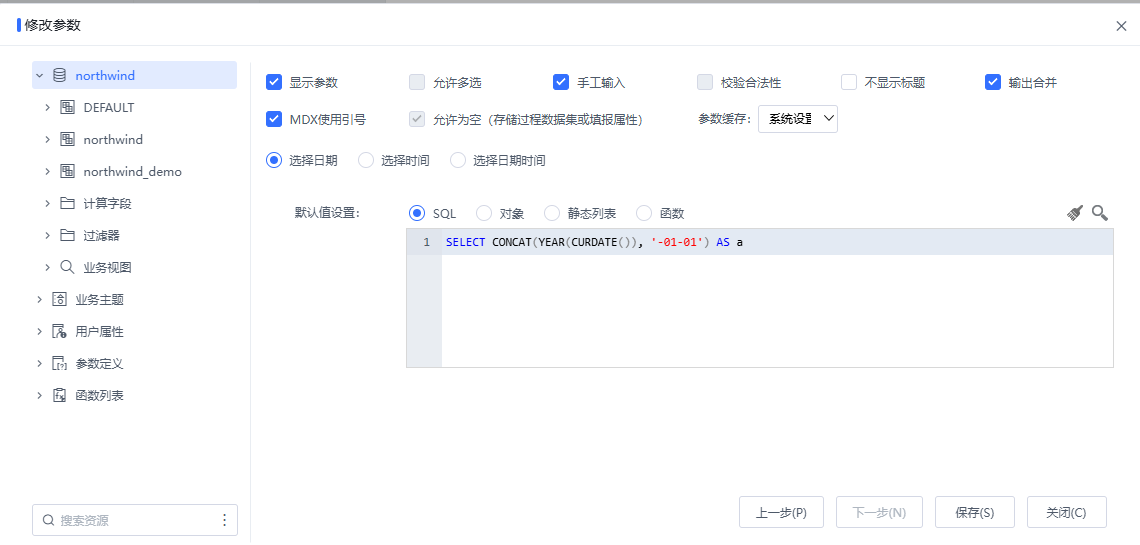Click the 下一步(N) button
This screenshot has width=1140, height=545.
pos(879,512)
